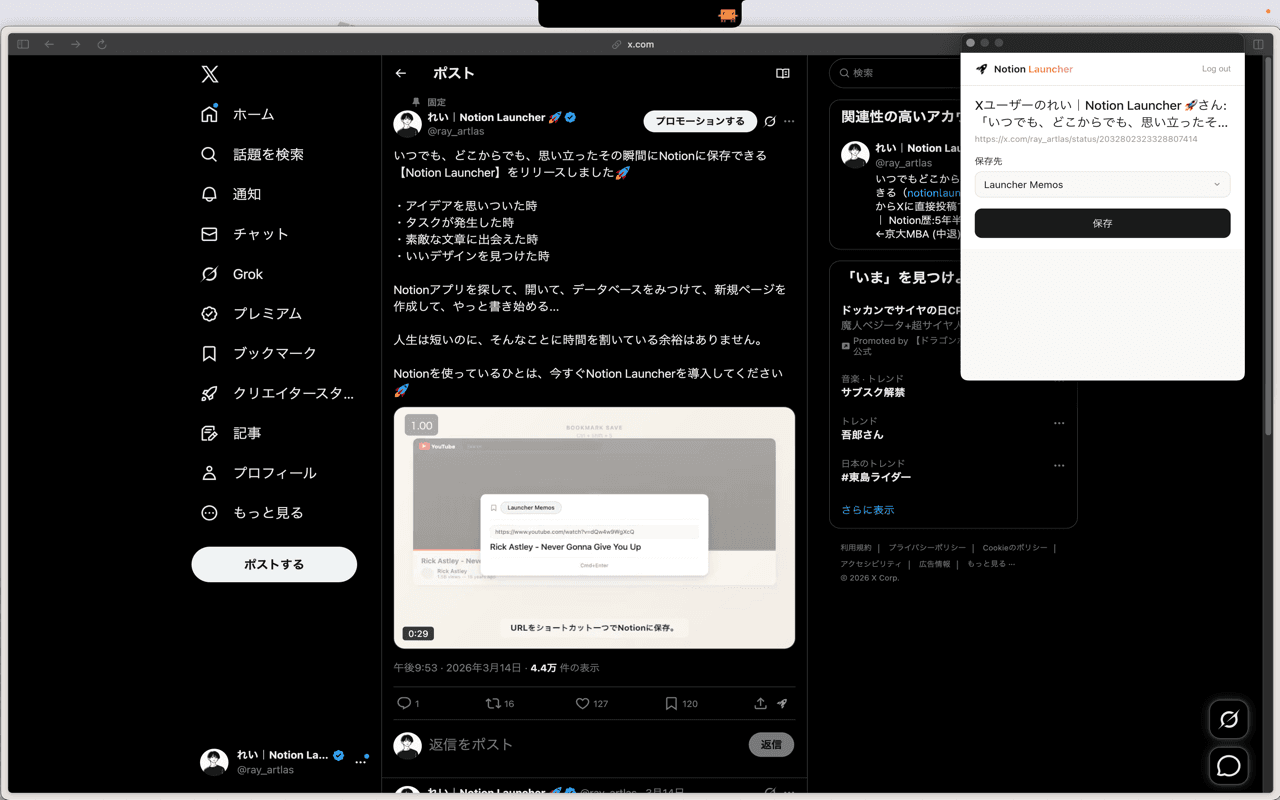Click the browser back arrow
Screen dimensions: 1280x800
[49, 44]
